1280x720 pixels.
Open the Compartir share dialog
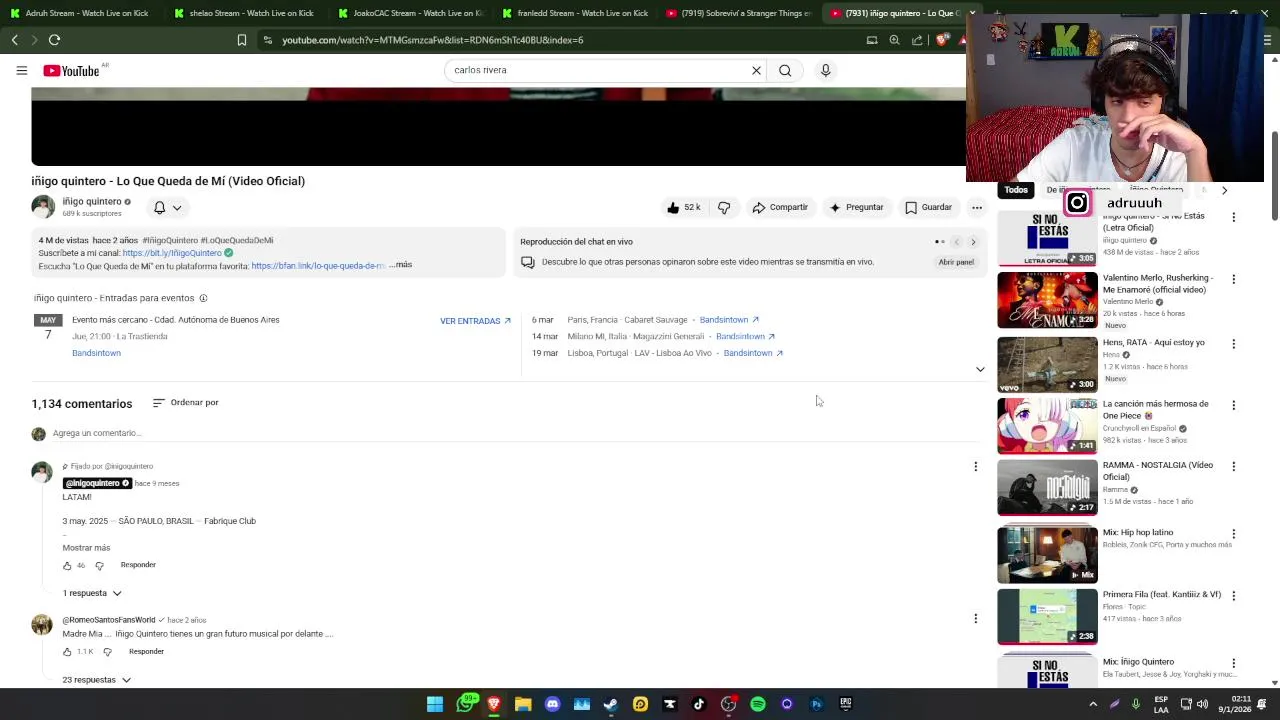[779, 207]
